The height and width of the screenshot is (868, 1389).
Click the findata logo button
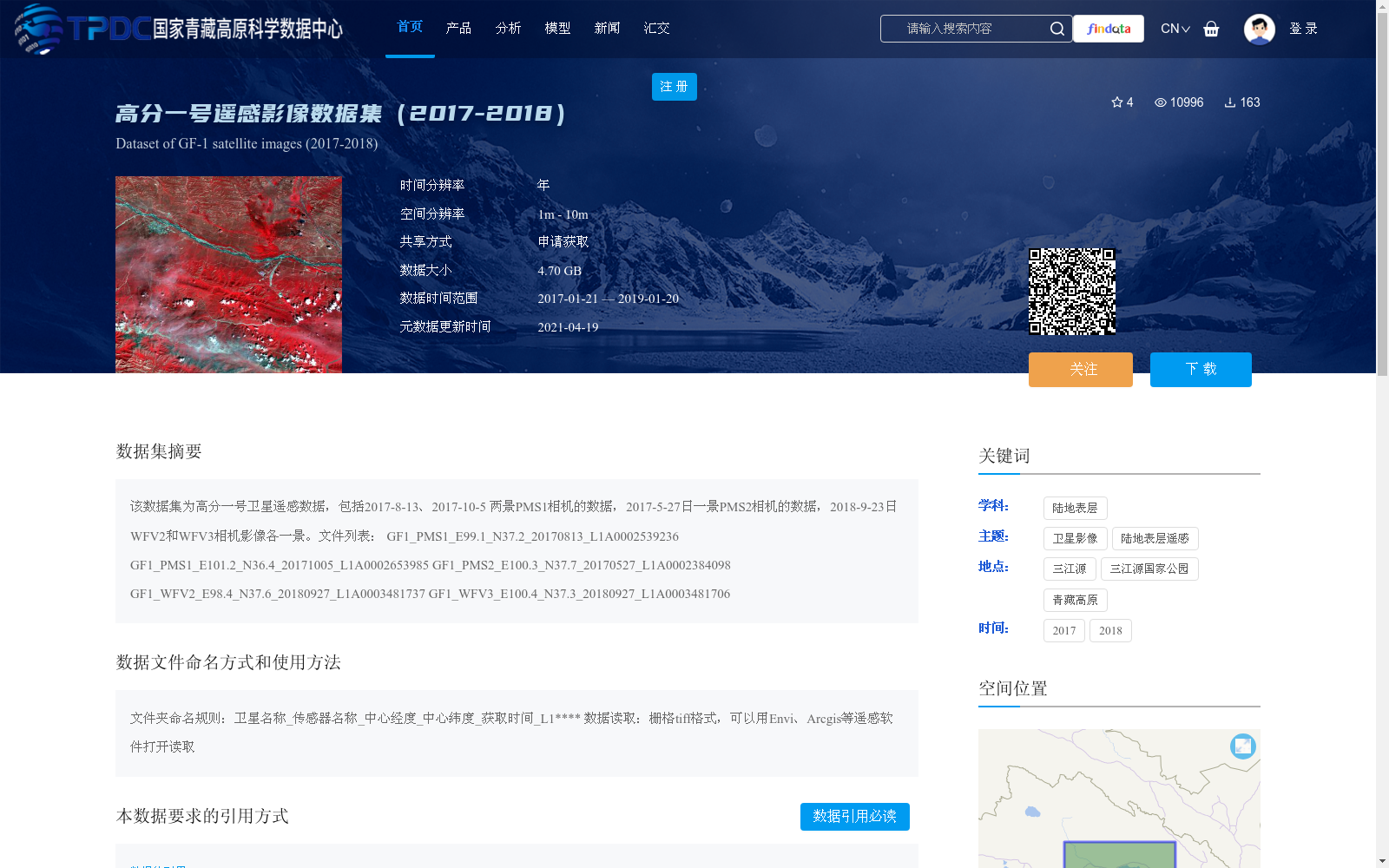point(1109,29)
